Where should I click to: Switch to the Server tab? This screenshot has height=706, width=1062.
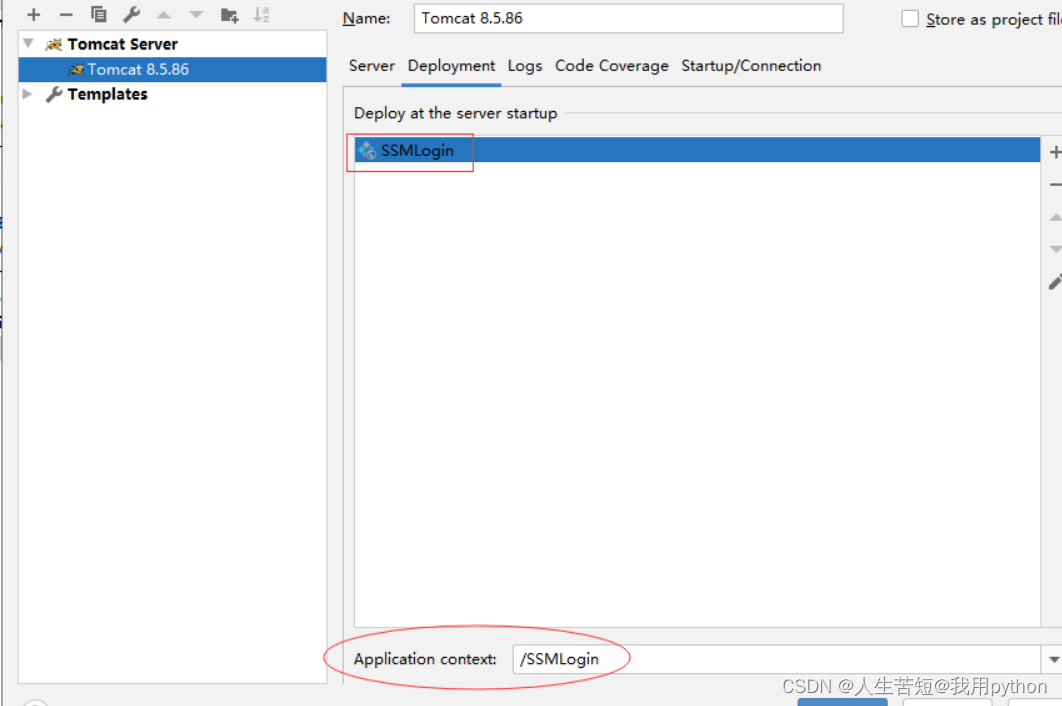pos(371,66)
